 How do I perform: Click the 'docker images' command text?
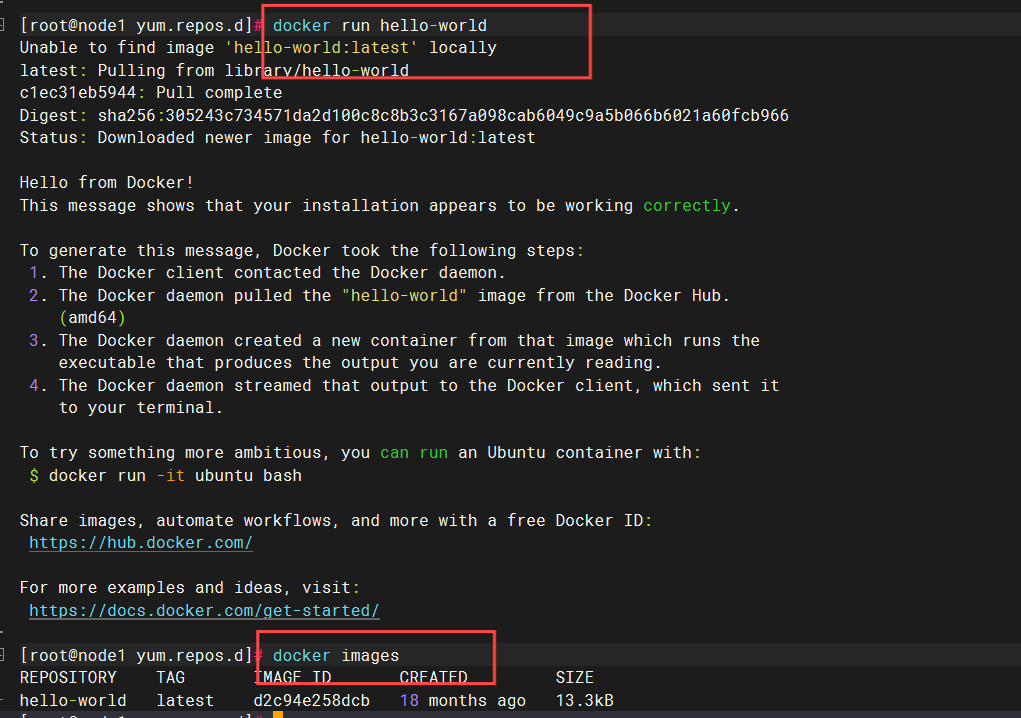tap(335, 656)
